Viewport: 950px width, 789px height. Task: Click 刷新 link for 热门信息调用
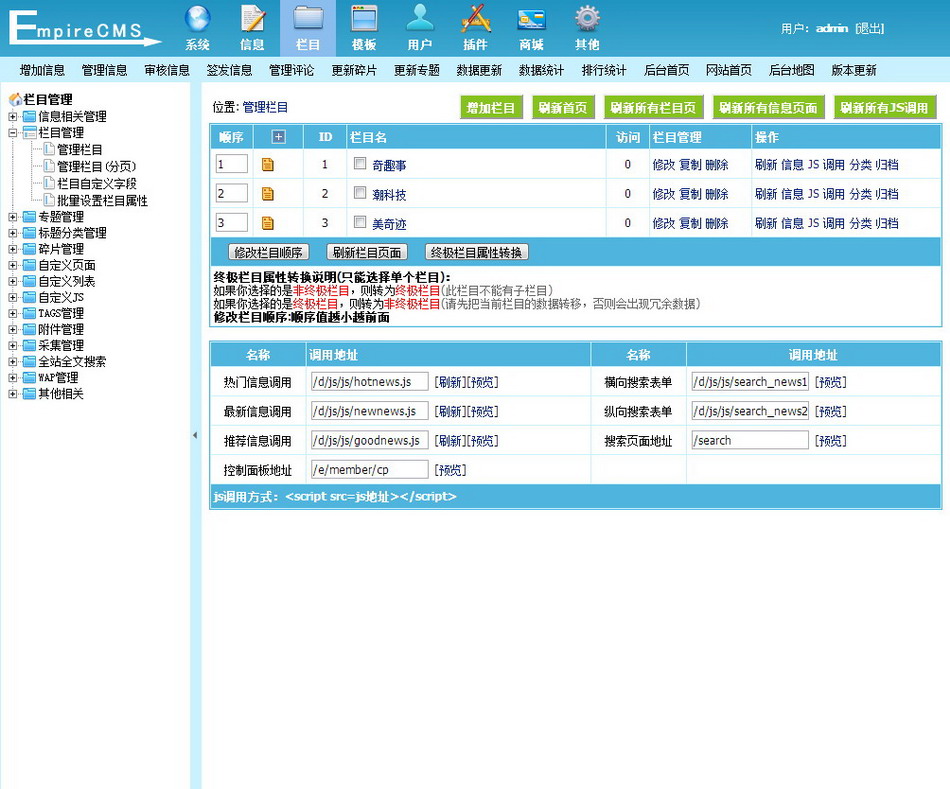click(450, 382)
